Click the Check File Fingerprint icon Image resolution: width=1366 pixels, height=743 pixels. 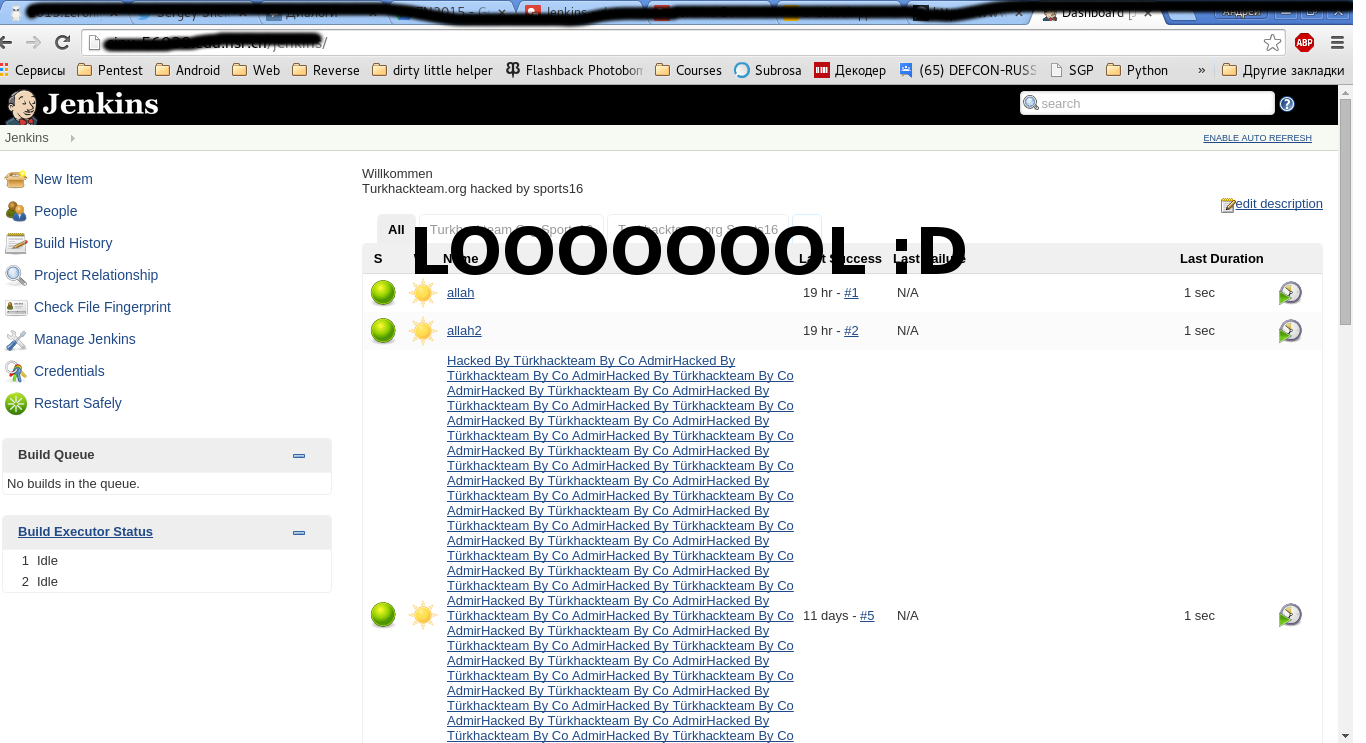[16, 307]
